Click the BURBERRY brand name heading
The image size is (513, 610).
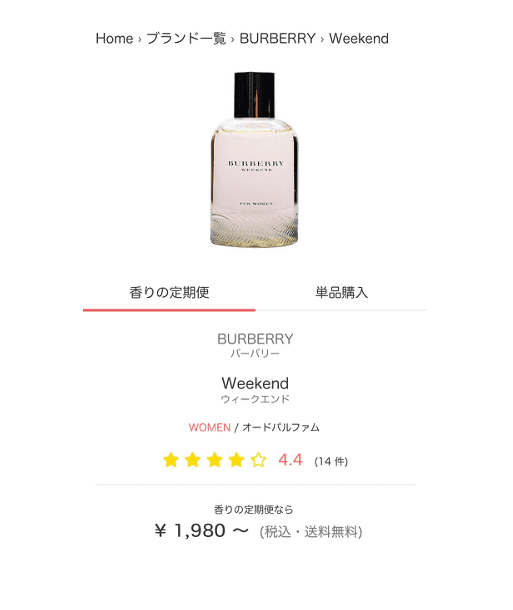(255, 339)
